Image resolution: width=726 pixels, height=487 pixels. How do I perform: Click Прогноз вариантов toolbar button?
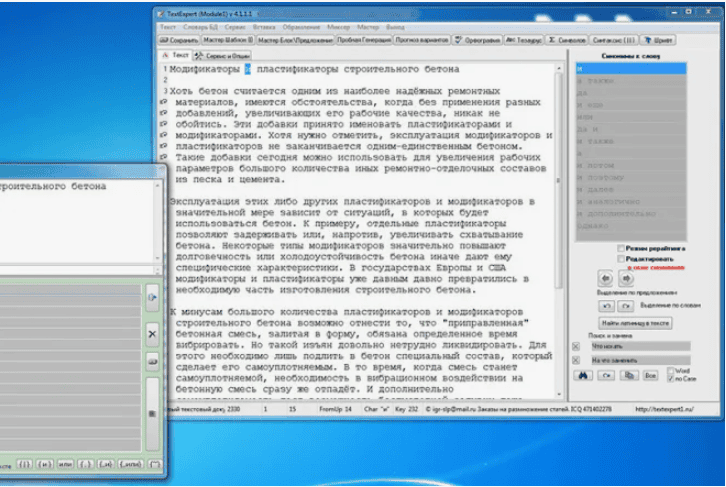(422, 40)
